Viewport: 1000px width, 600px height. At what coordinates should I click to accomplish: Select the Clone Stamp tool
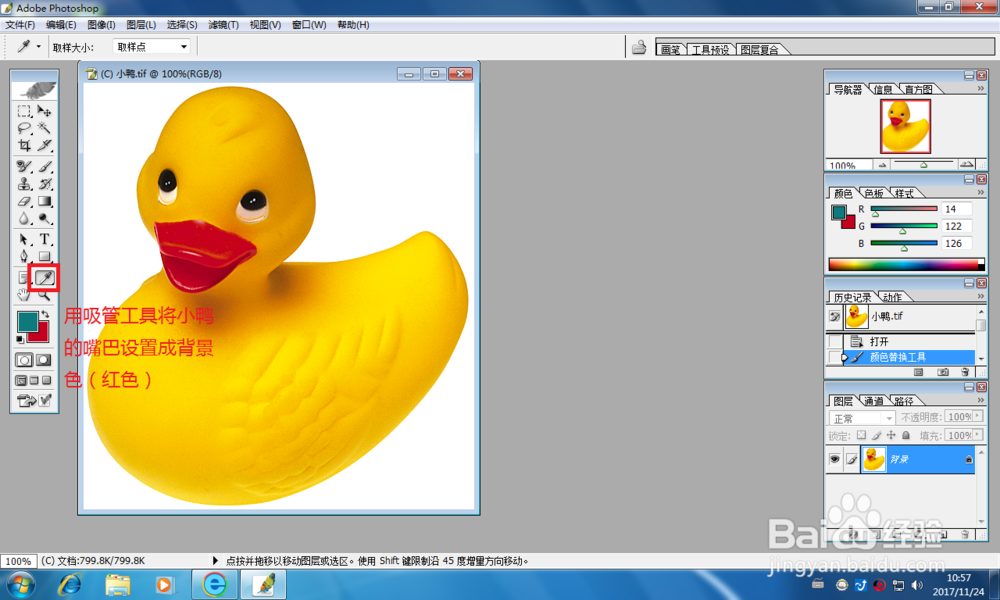[x=24, y=184]
